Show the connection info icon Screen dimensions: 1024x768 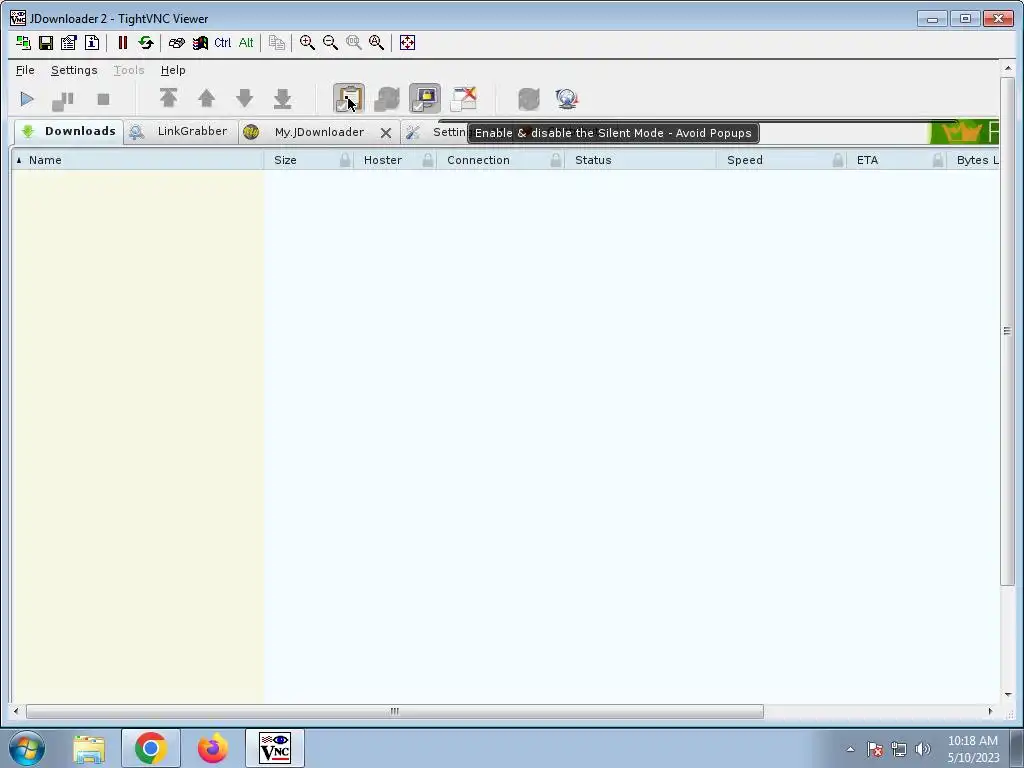[x=92, y=43]
